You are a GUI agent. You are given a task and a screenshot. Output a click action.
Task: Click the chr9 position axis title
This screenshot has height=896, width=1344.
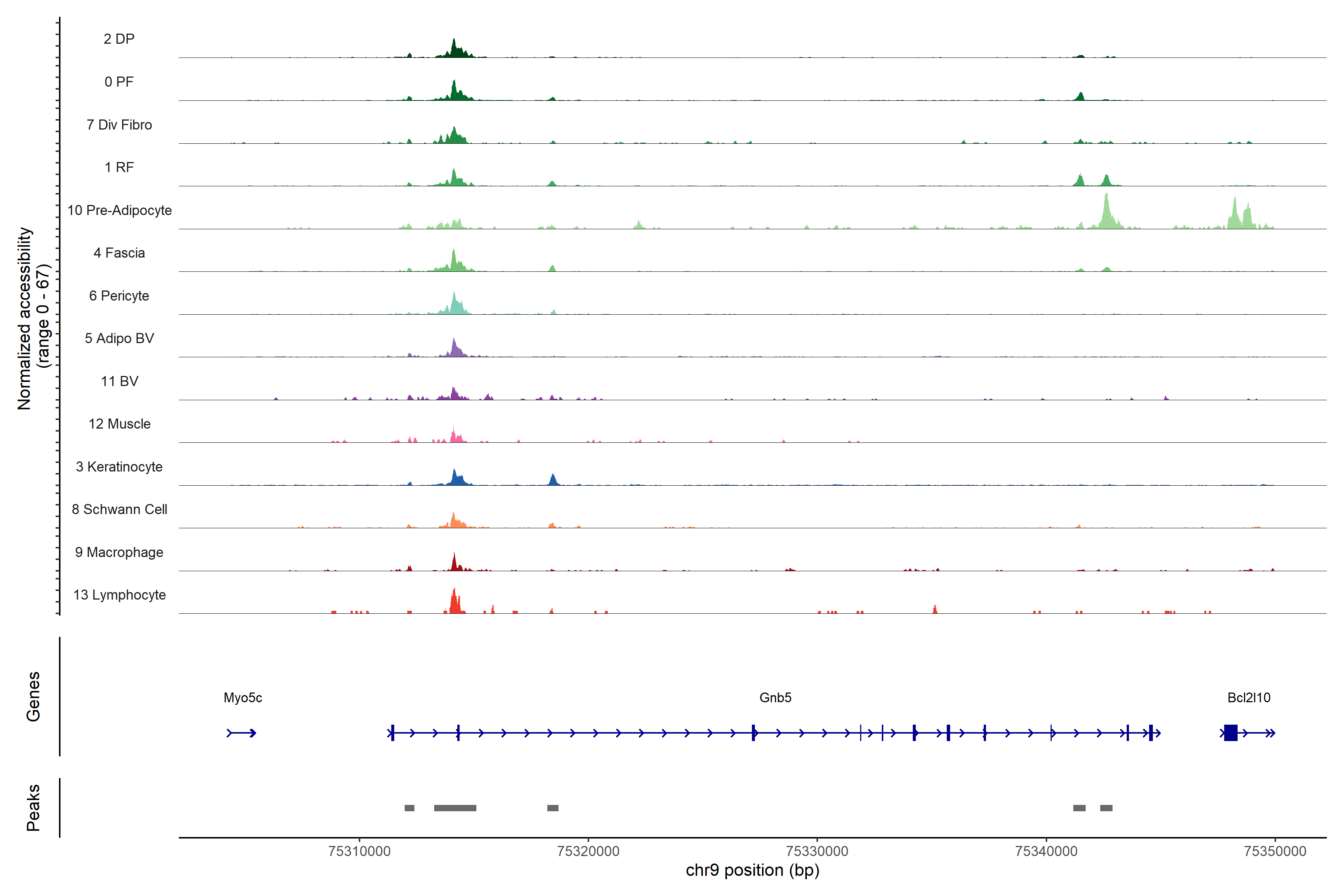point(752,870)
